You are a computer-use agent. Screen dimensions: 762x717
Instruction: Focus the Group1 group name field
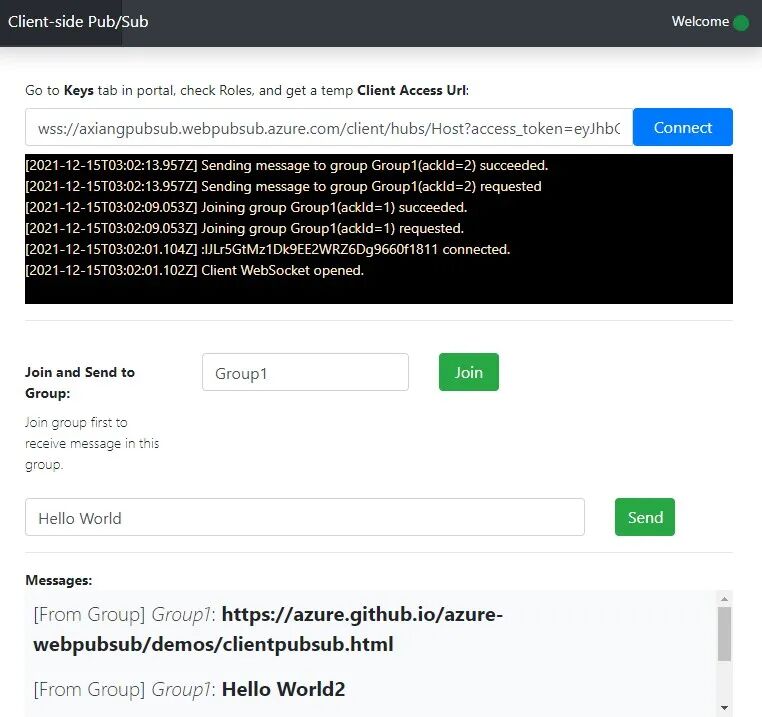point(305,372)
